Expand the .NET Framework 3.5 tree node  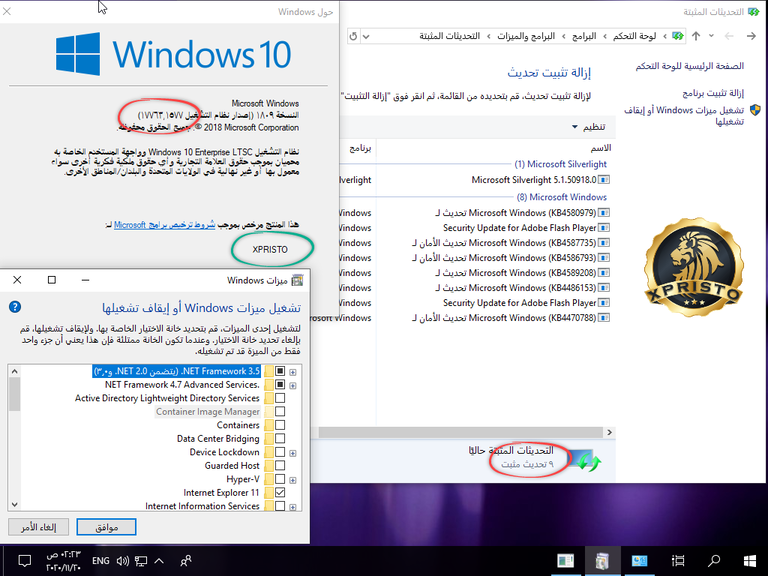(x=293, y=372)
